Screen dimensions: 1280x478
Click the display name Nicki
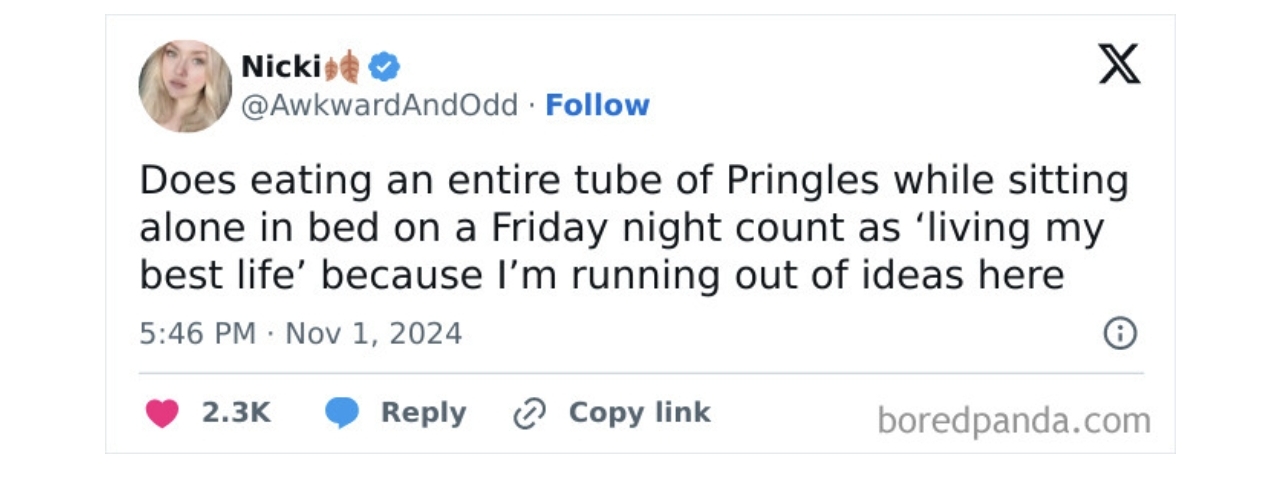281,67
